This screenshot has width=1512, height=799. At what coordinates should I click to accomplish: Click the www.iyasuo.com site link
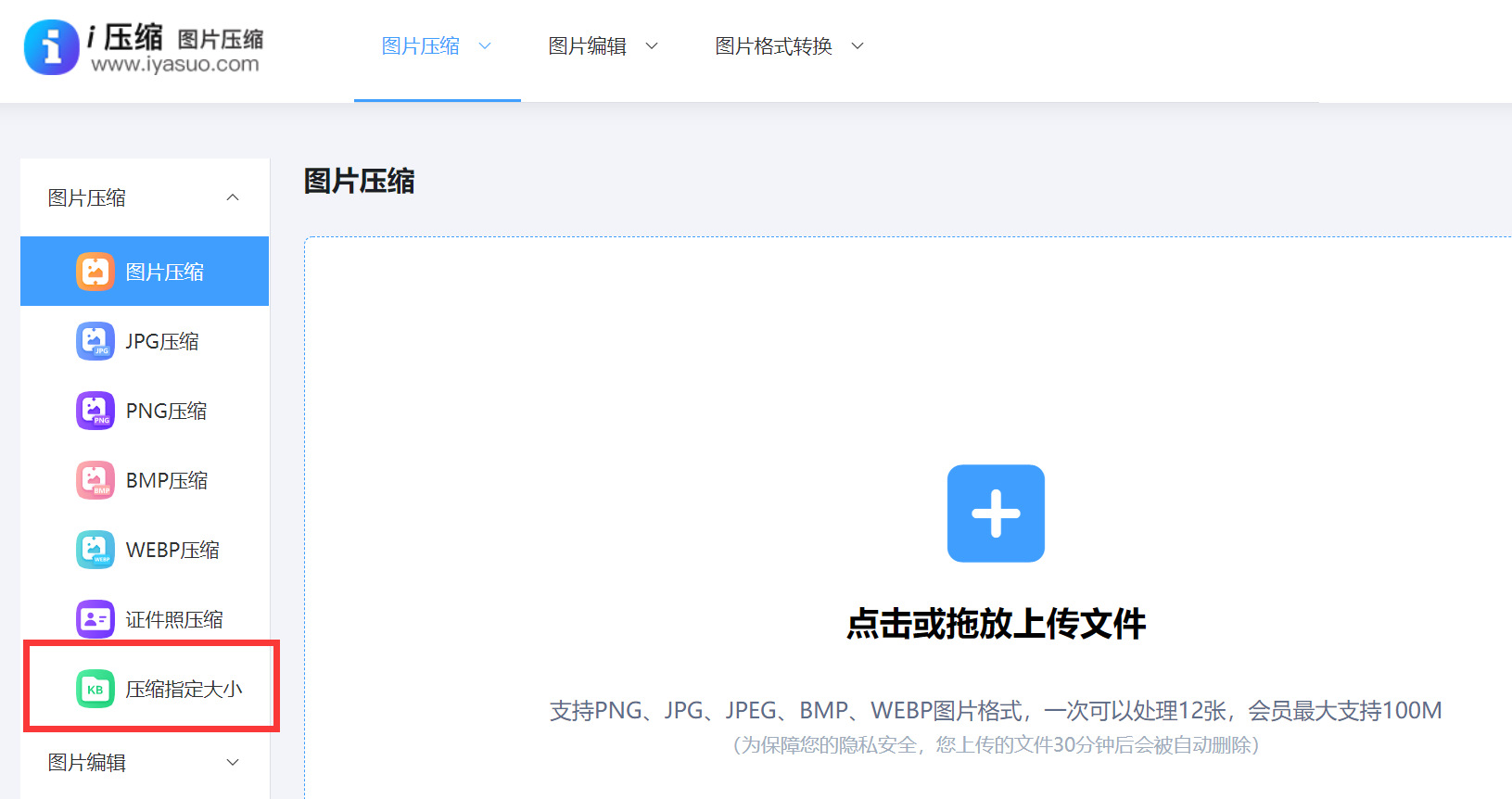pos(175,65)
